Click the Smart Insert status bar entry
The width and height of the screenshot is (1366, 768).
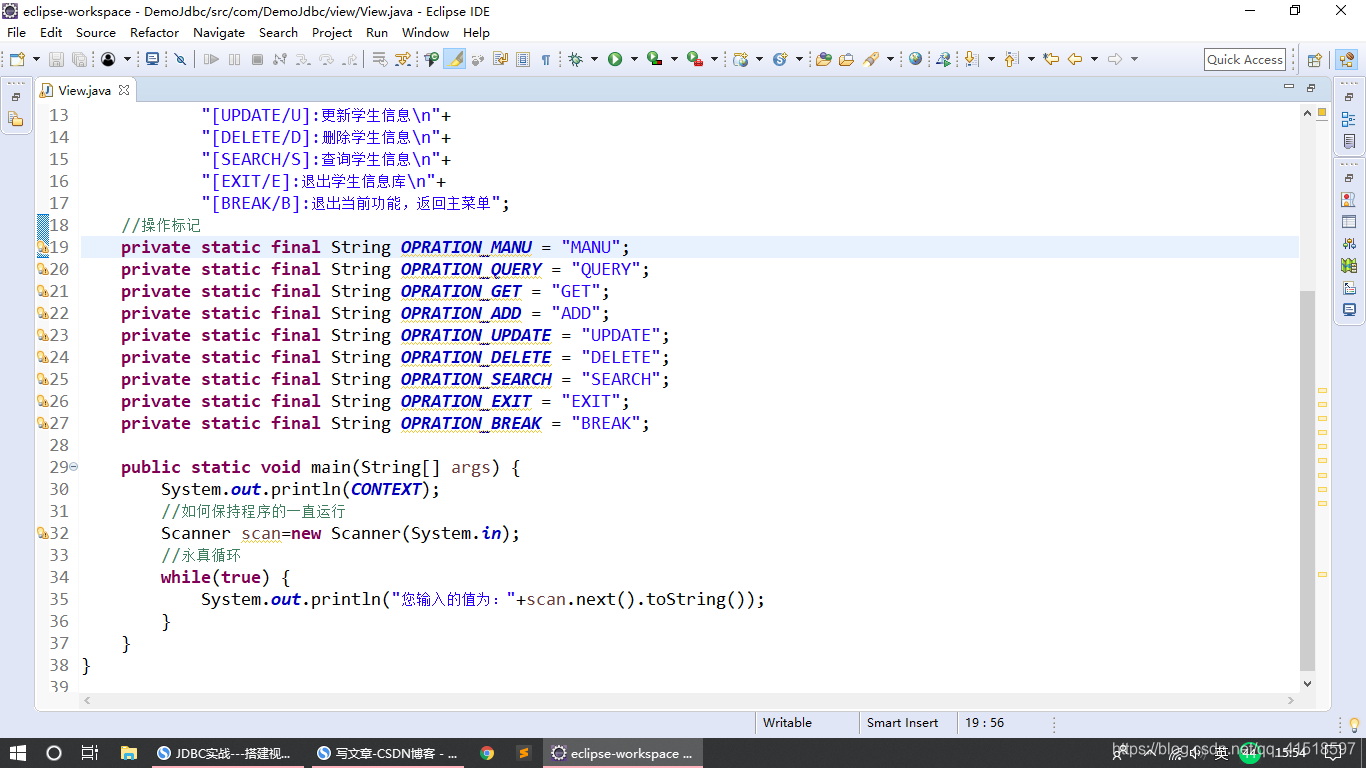coord(902,723)
